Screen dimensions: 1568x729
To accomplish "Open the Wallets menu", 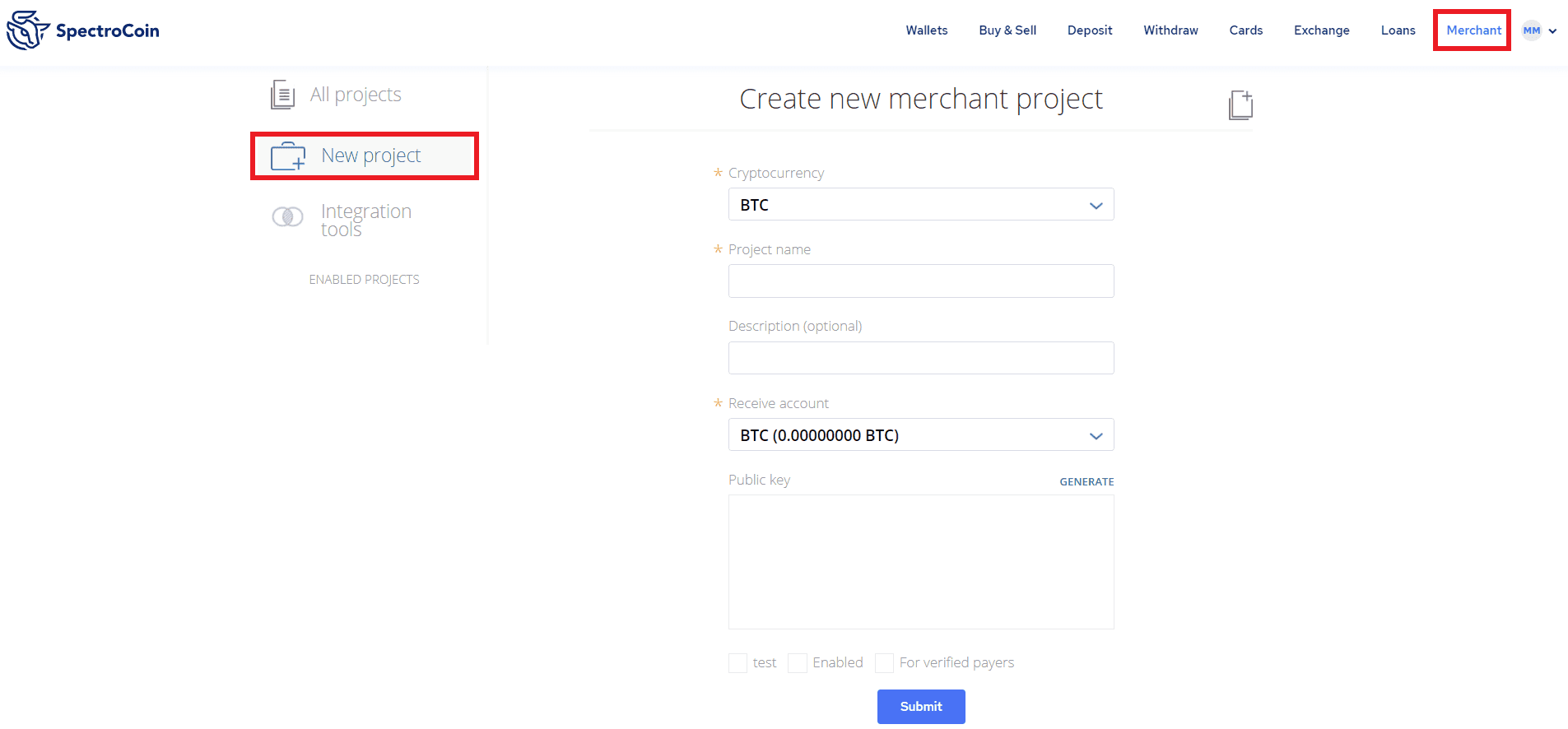I will point(926,30).
